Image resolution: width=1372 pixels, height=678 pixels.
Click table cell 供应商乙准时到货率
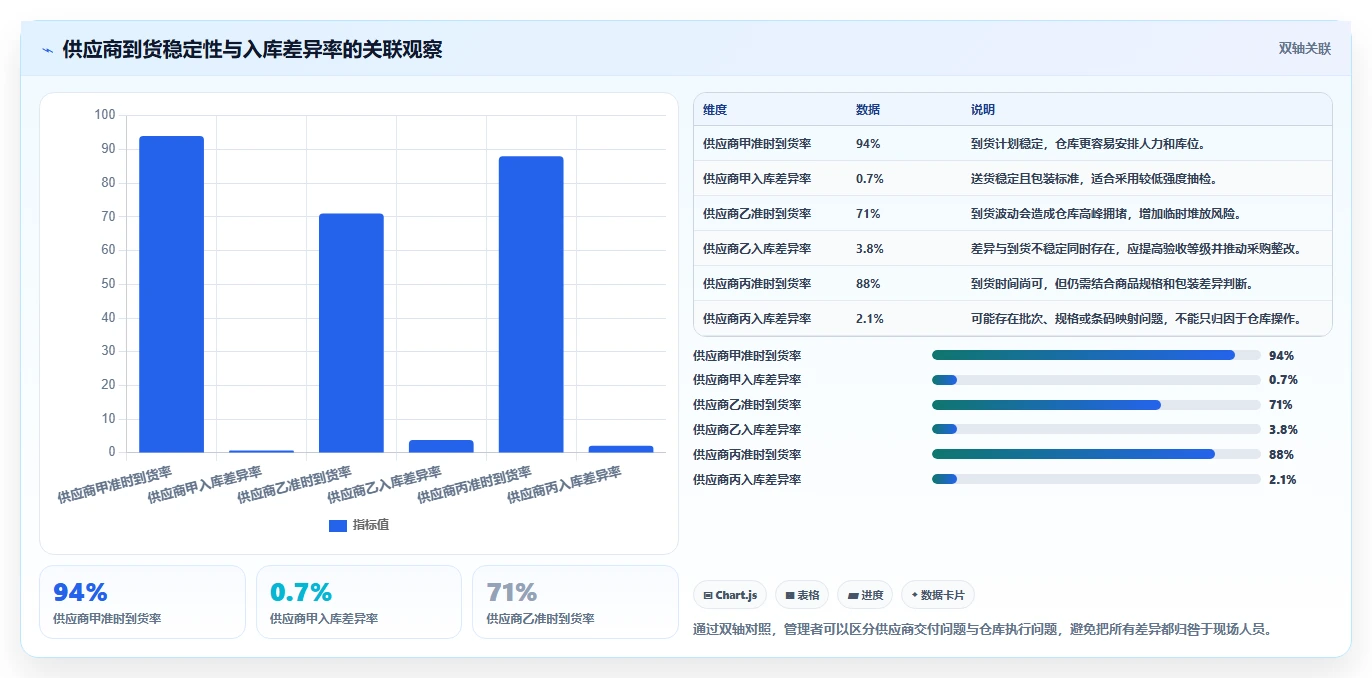click(x=757, y=214)
